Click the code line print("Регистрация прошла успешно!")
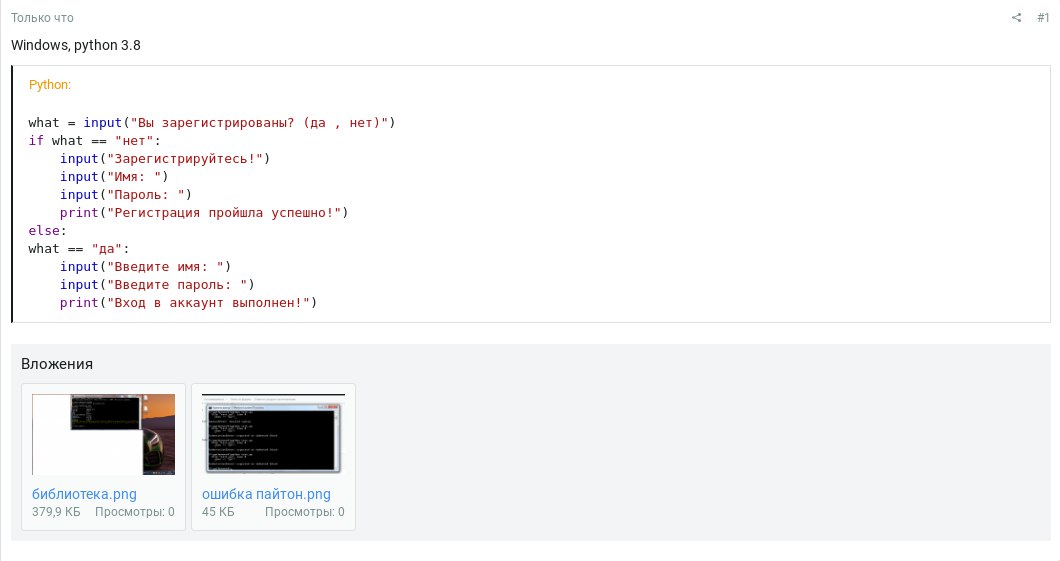1060x561 pixels. [204, 212]
